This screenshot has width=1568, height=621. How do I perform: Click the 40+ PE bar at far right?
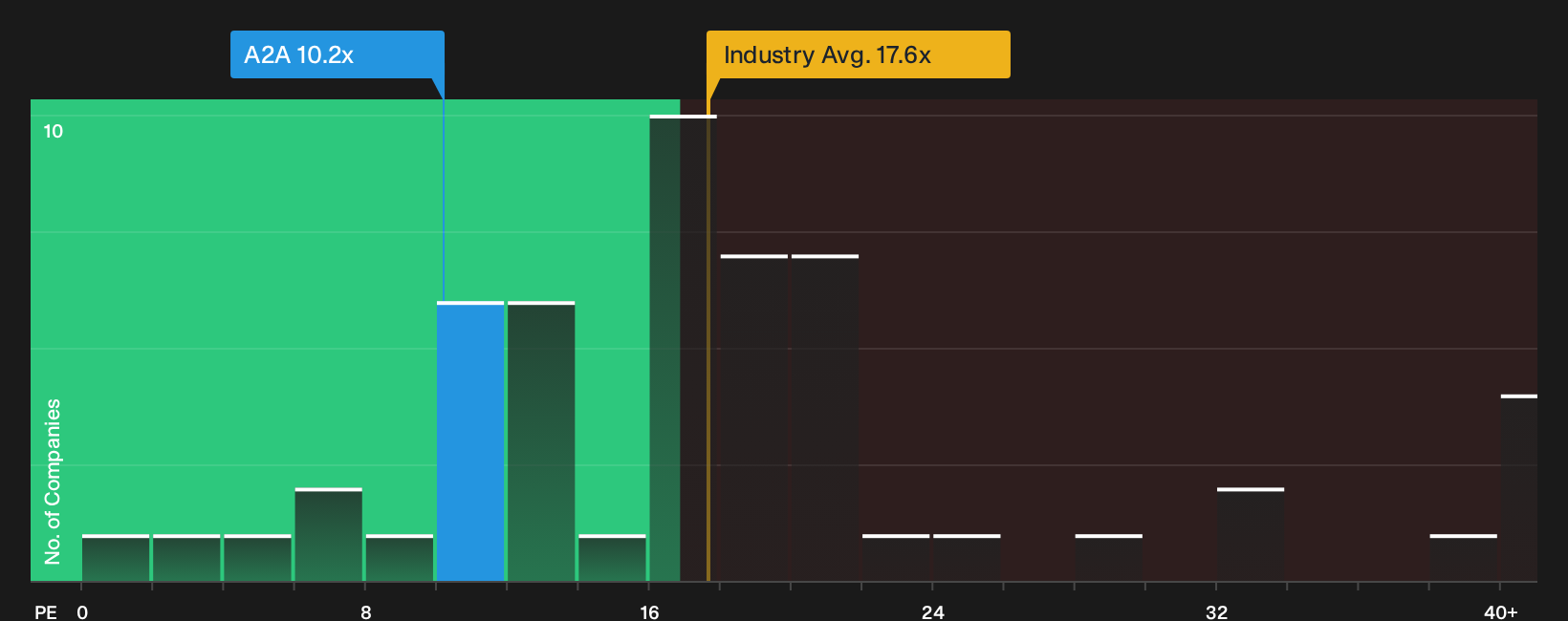click(x=1518, y=487)
